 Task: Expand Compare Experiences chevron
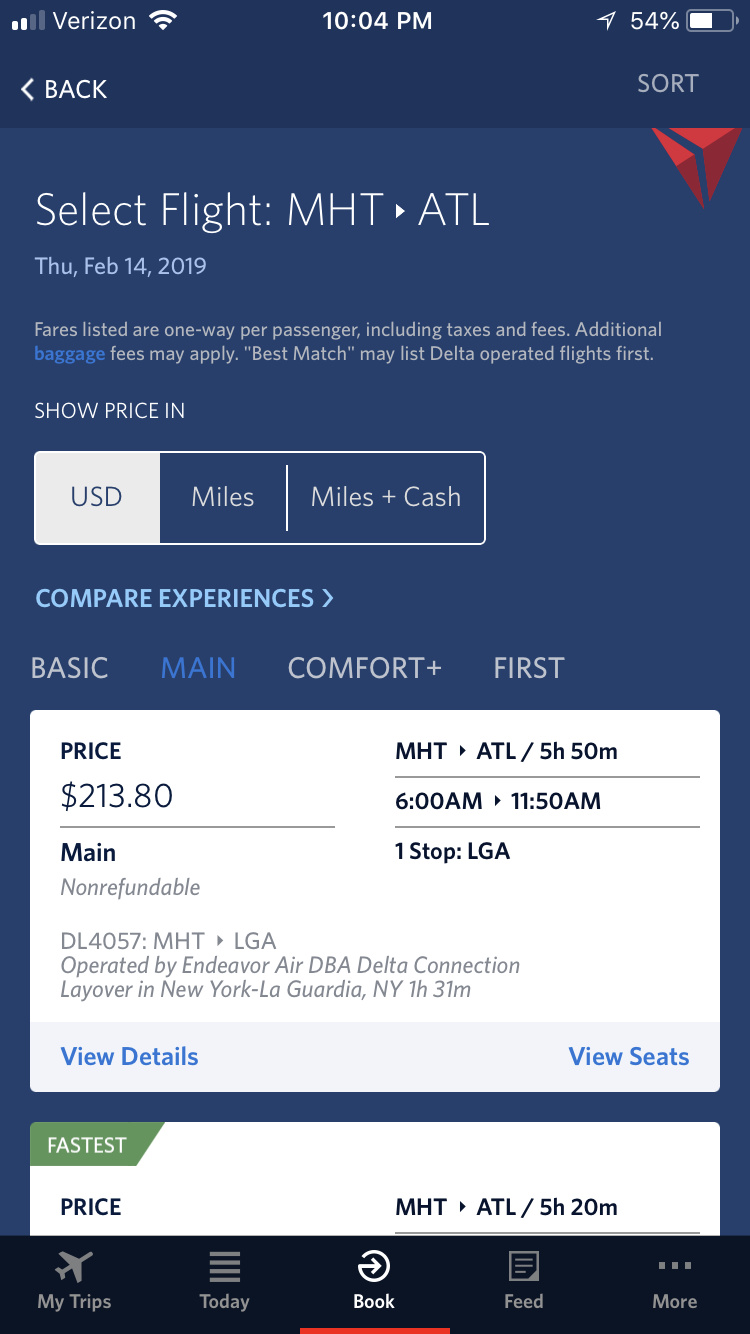(x=327, y=598)
